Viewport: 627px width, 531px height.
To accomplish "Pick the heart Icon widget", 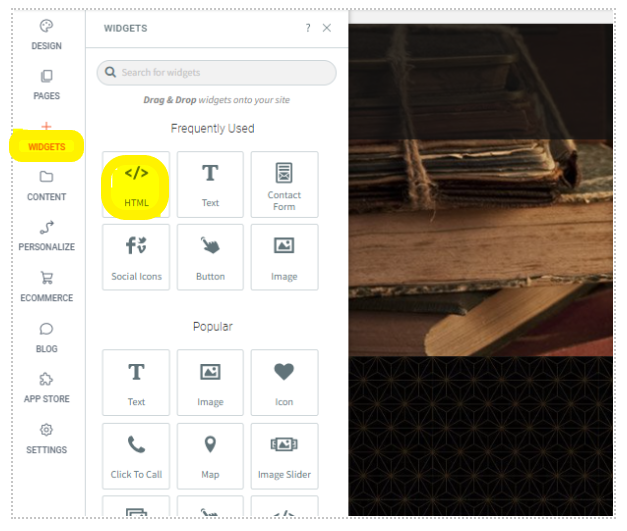I will (x=284, y=383).
